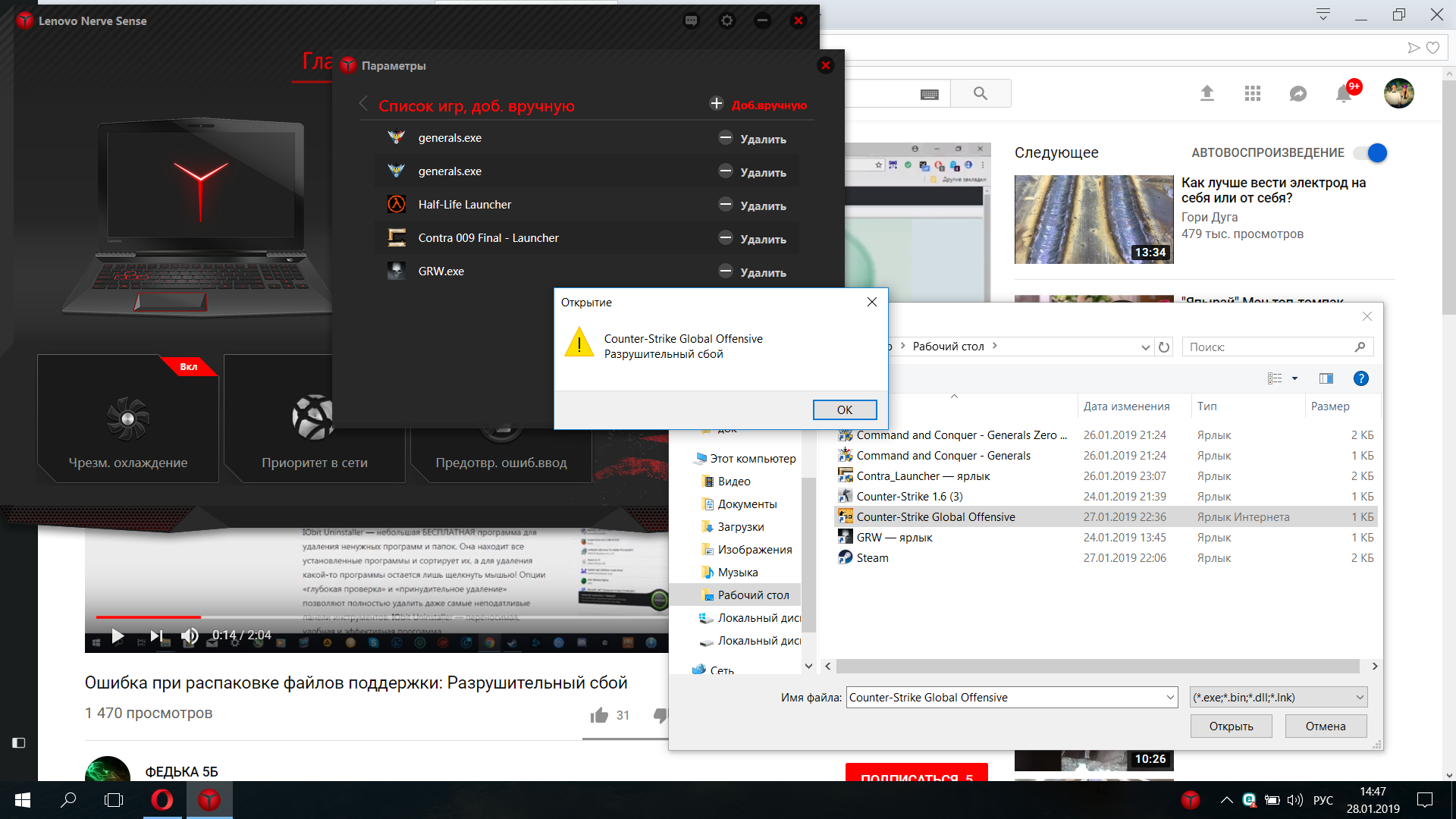Refresh the file dialog folder

1164,347
